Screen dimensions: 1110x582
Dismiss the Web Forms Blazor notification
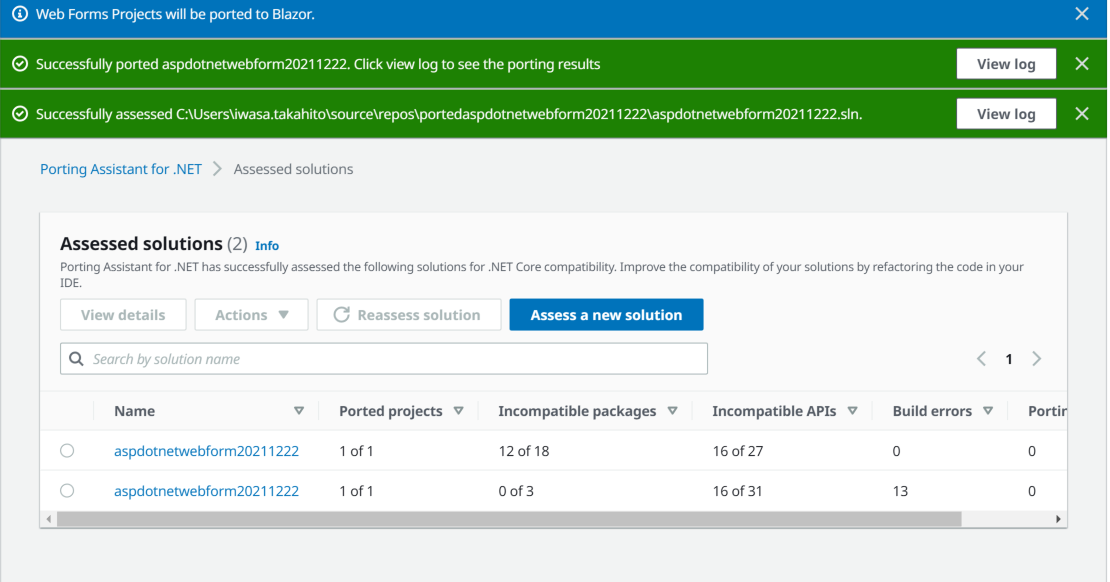[x=1082, y=14]
